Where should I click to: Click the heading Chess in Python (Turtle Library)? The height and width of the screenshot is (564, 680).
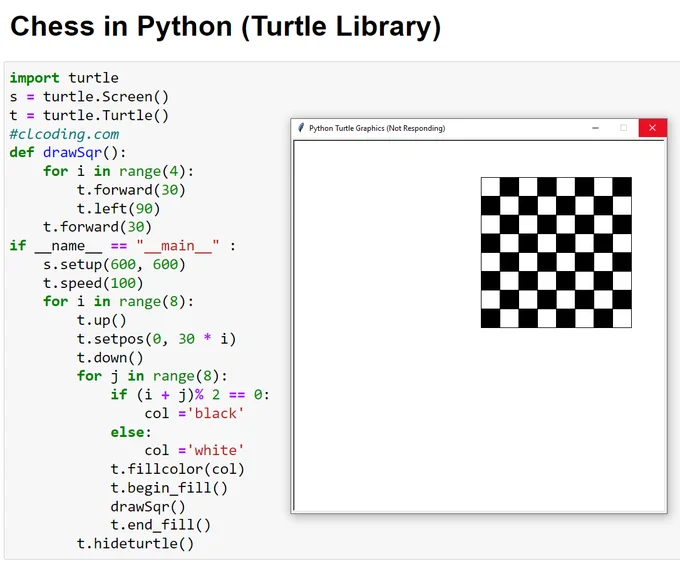[x=226, y=26]
